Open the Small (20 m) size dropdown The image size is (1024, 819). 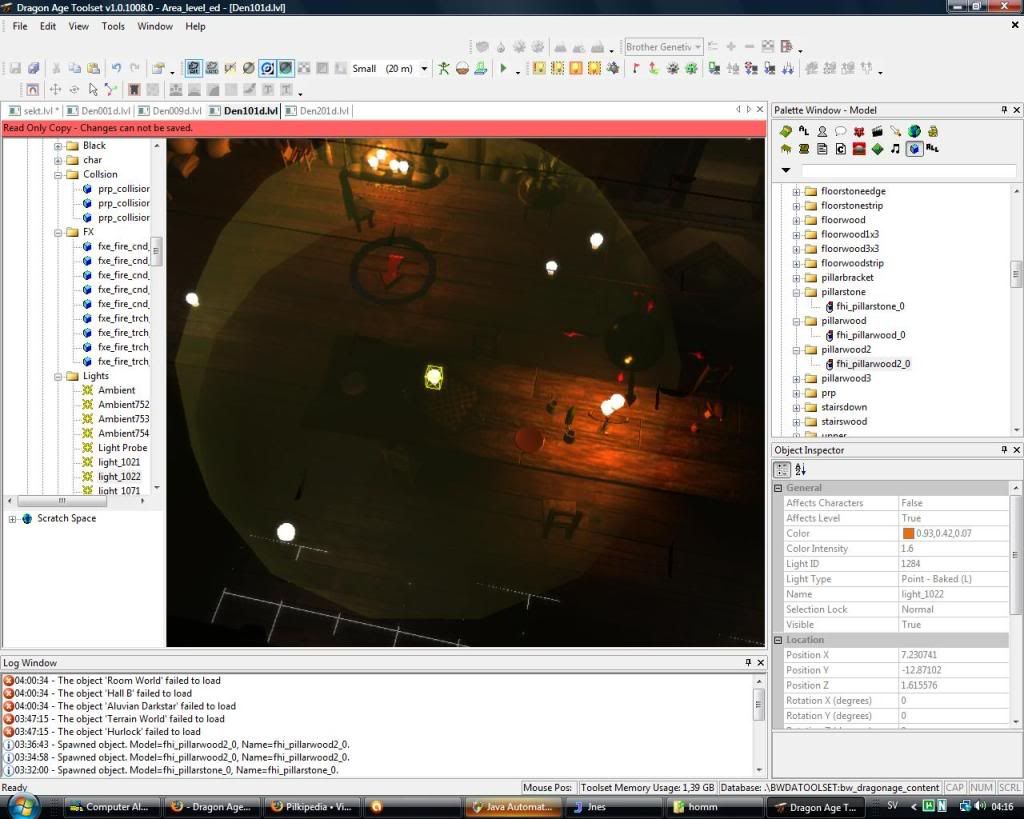point(424,69)
